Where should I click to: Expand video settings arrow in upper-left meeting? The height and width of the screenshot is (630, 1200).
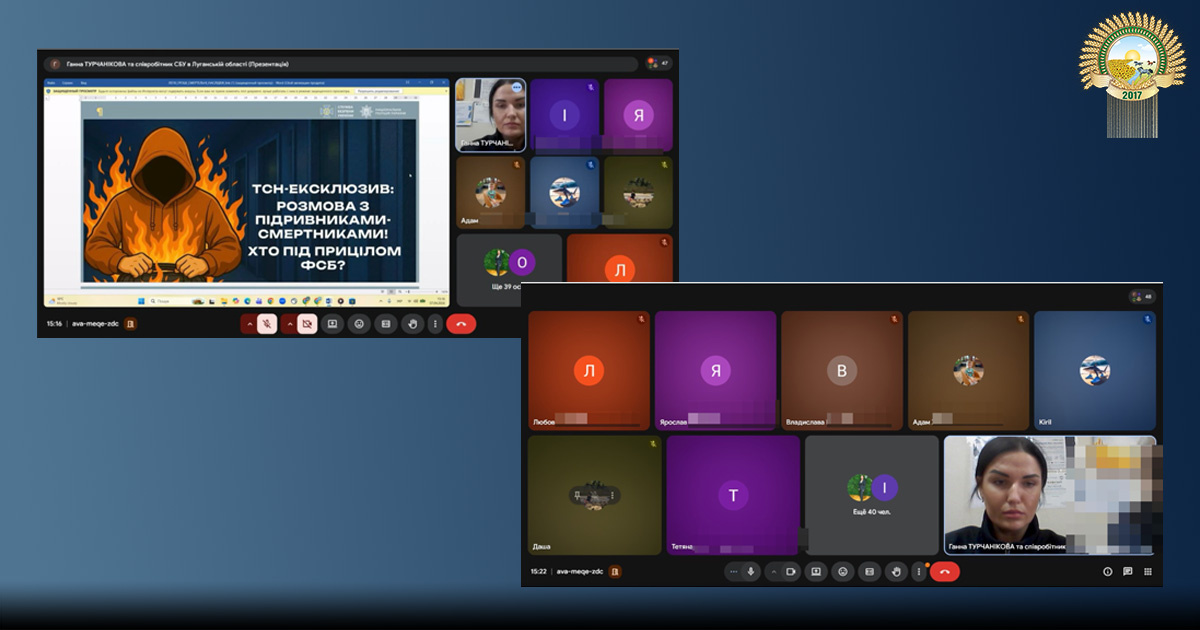coord(290,324)
